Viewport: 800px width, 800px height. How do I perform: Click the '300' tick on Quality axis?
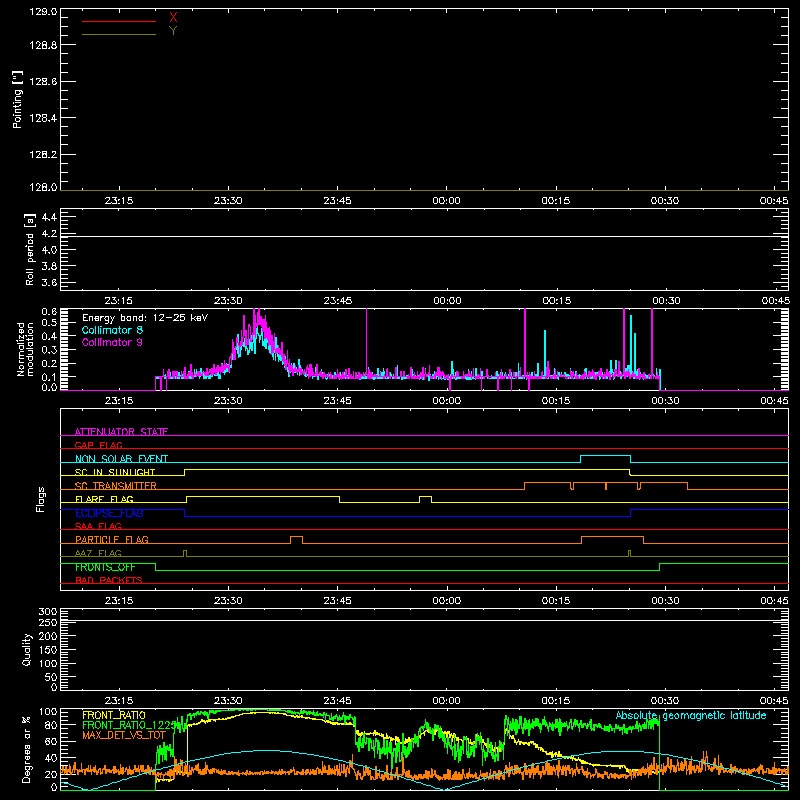(x=48, y=612)
